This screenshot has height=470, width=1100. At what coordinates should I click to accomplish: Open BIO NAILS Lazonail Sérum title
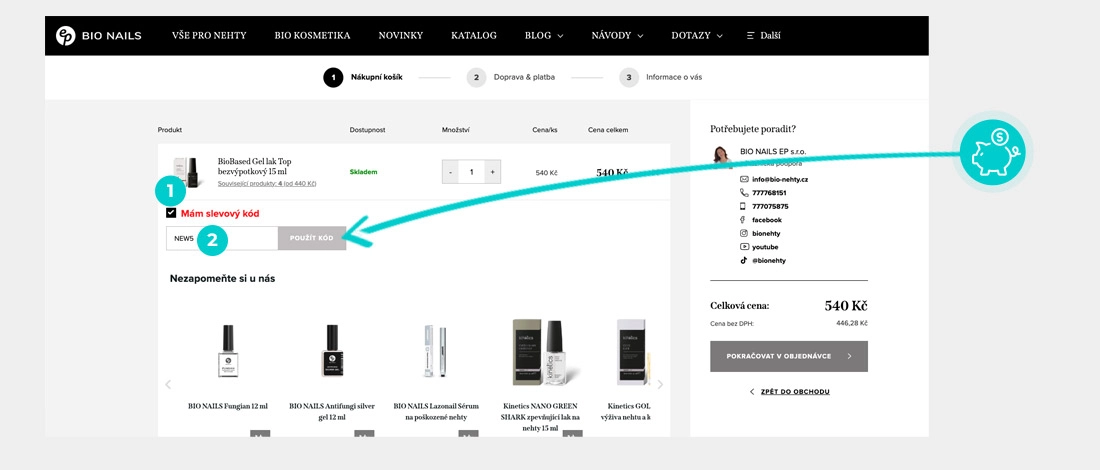(436, 412)
